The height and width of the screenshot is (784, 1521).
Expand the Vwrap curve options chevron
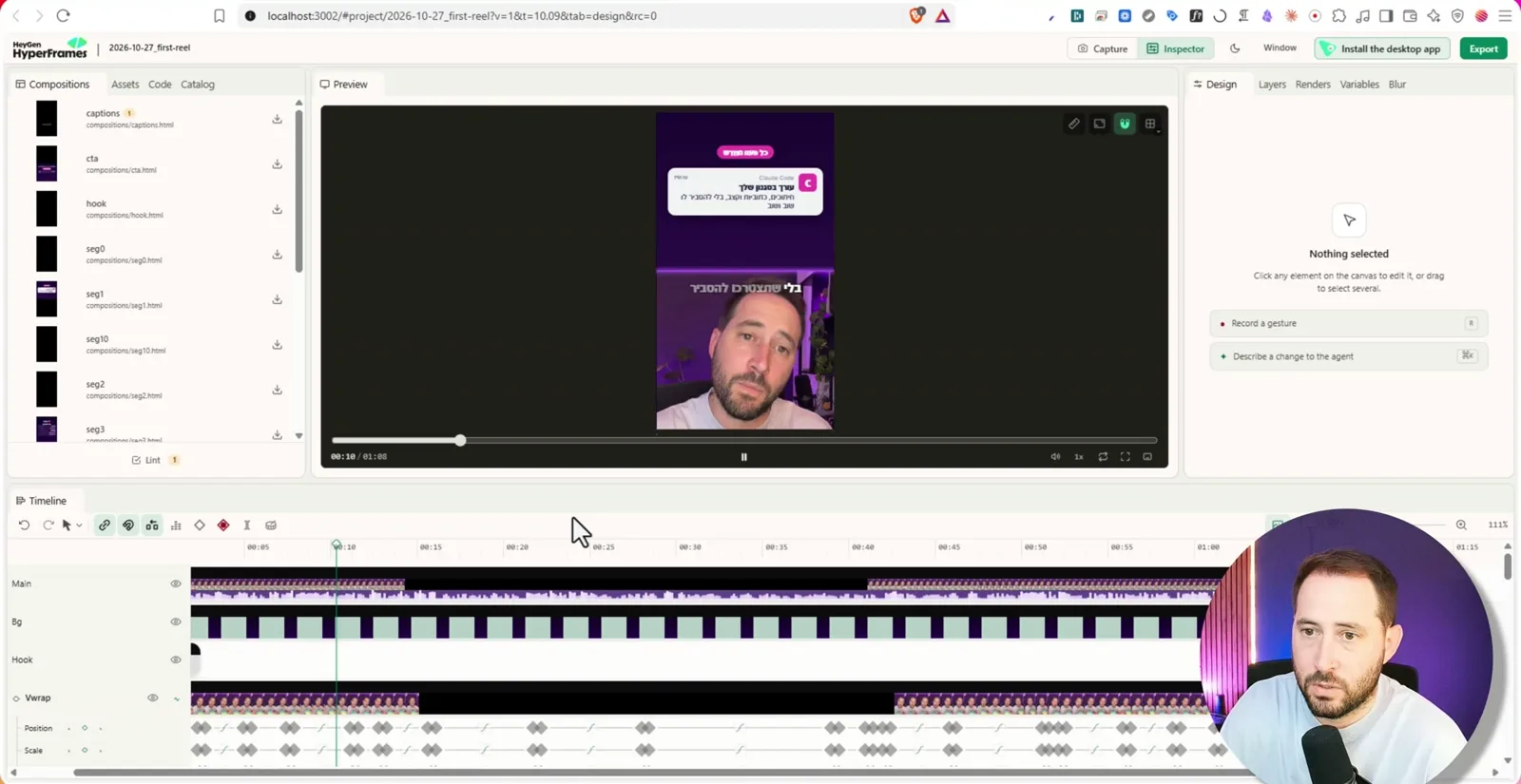coord(177,698)
